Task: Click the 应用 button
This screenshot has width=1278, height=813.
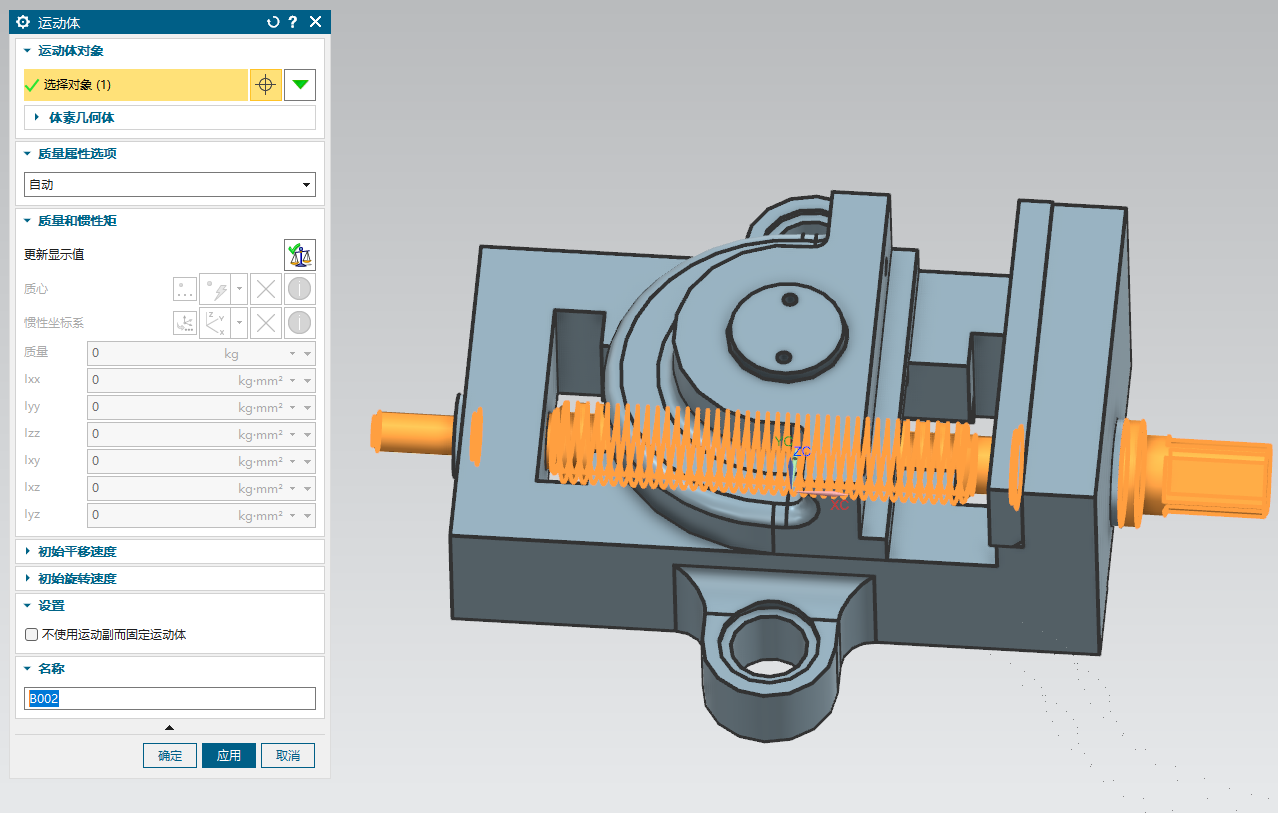Action: (x=229, y=756)
